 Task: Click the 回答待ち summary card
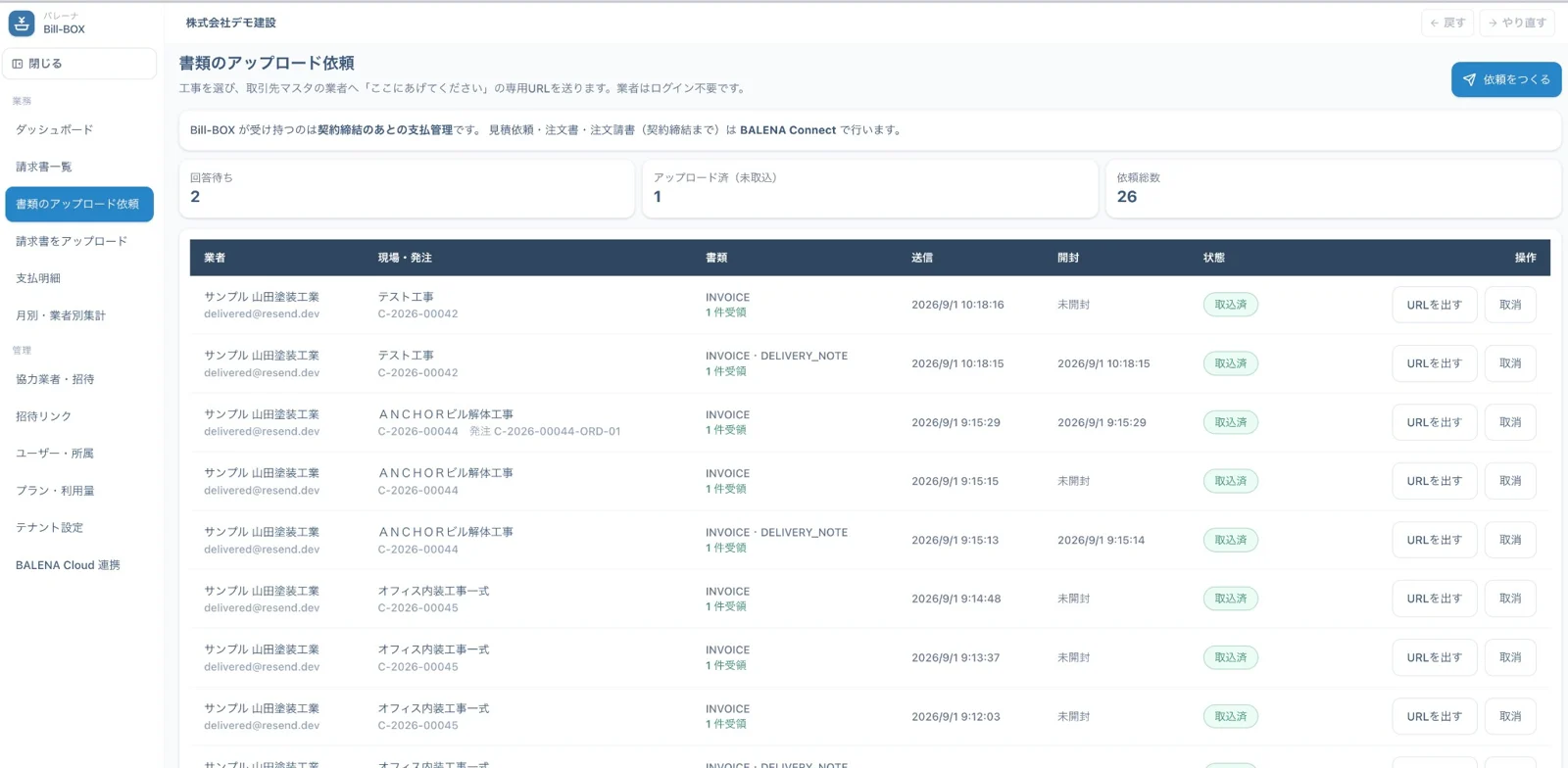407,189
